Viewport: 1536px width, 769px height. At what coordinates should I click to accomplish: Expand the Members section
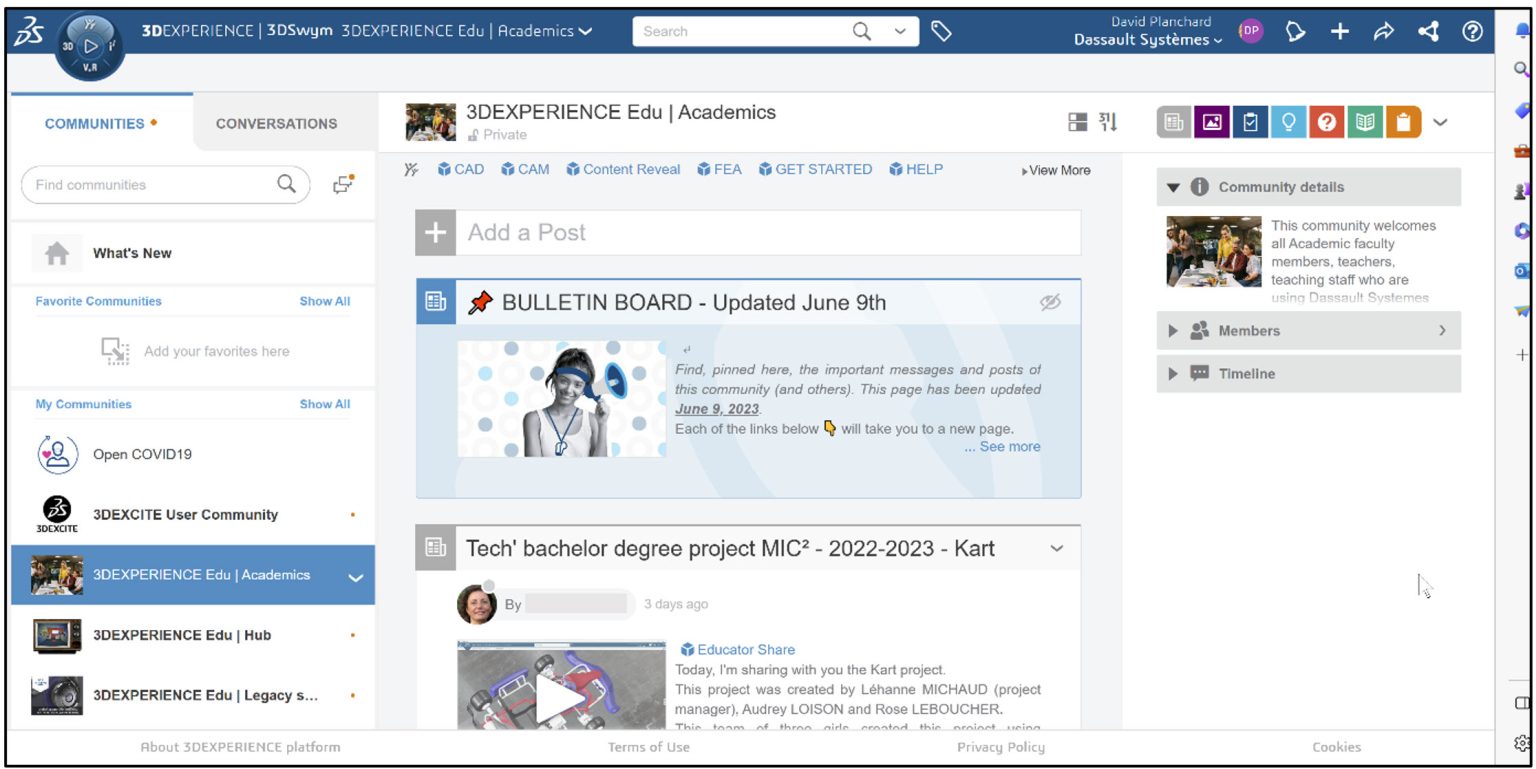pos(1308,330)
